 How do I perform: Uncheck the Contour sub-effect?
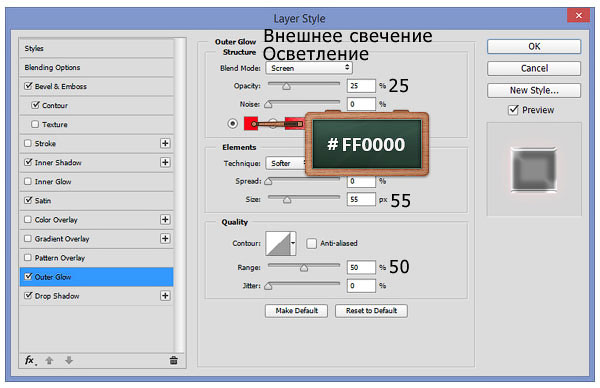(35, 105)
